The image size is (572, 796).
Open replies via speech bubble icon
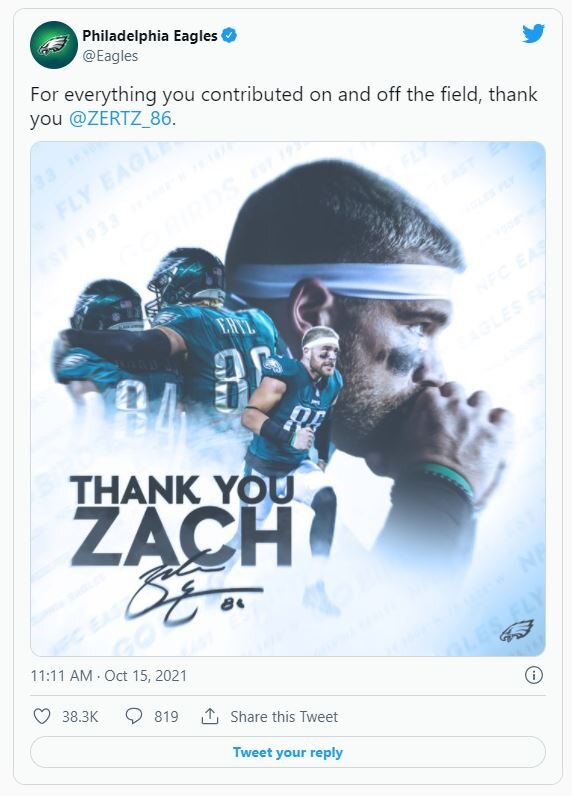pyautogui.click(x=133, y=716)
